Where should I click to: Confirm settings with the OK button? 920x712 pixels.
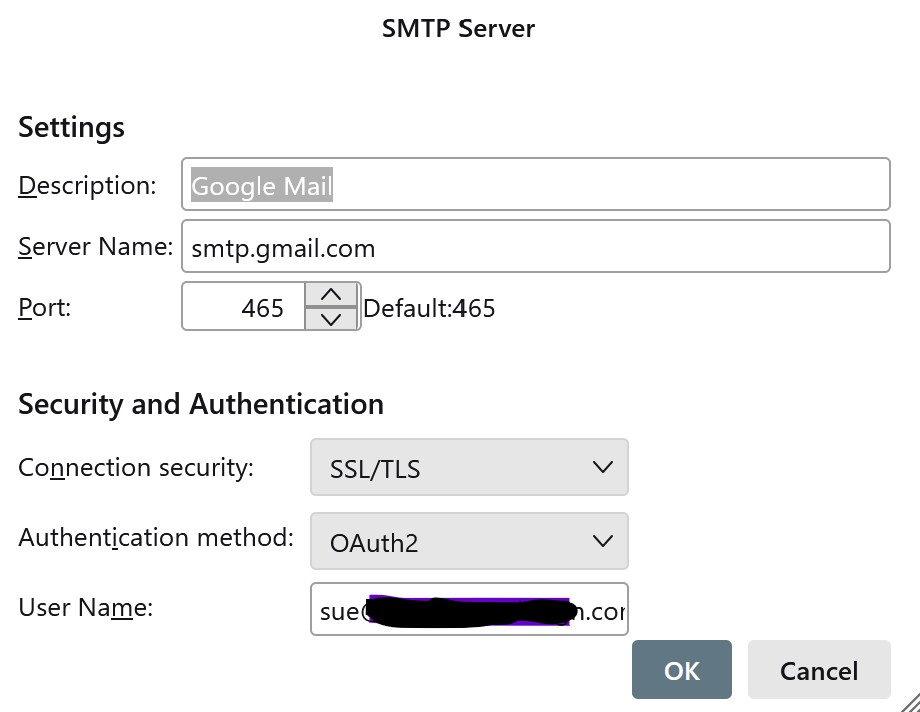coord(682,670)
